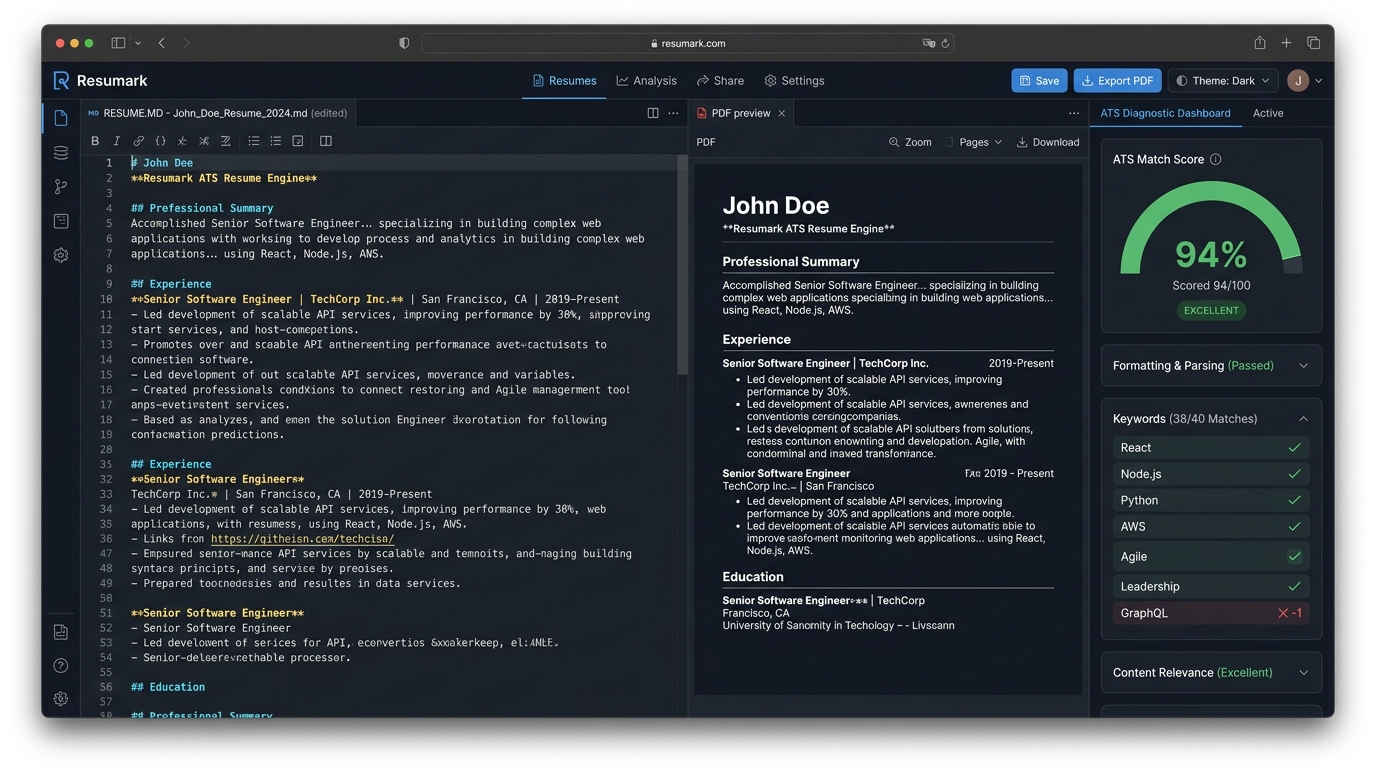Open the Settings tab in top navigation
The height and width of the screenshot is (768, 1376).
pos(795,81)
